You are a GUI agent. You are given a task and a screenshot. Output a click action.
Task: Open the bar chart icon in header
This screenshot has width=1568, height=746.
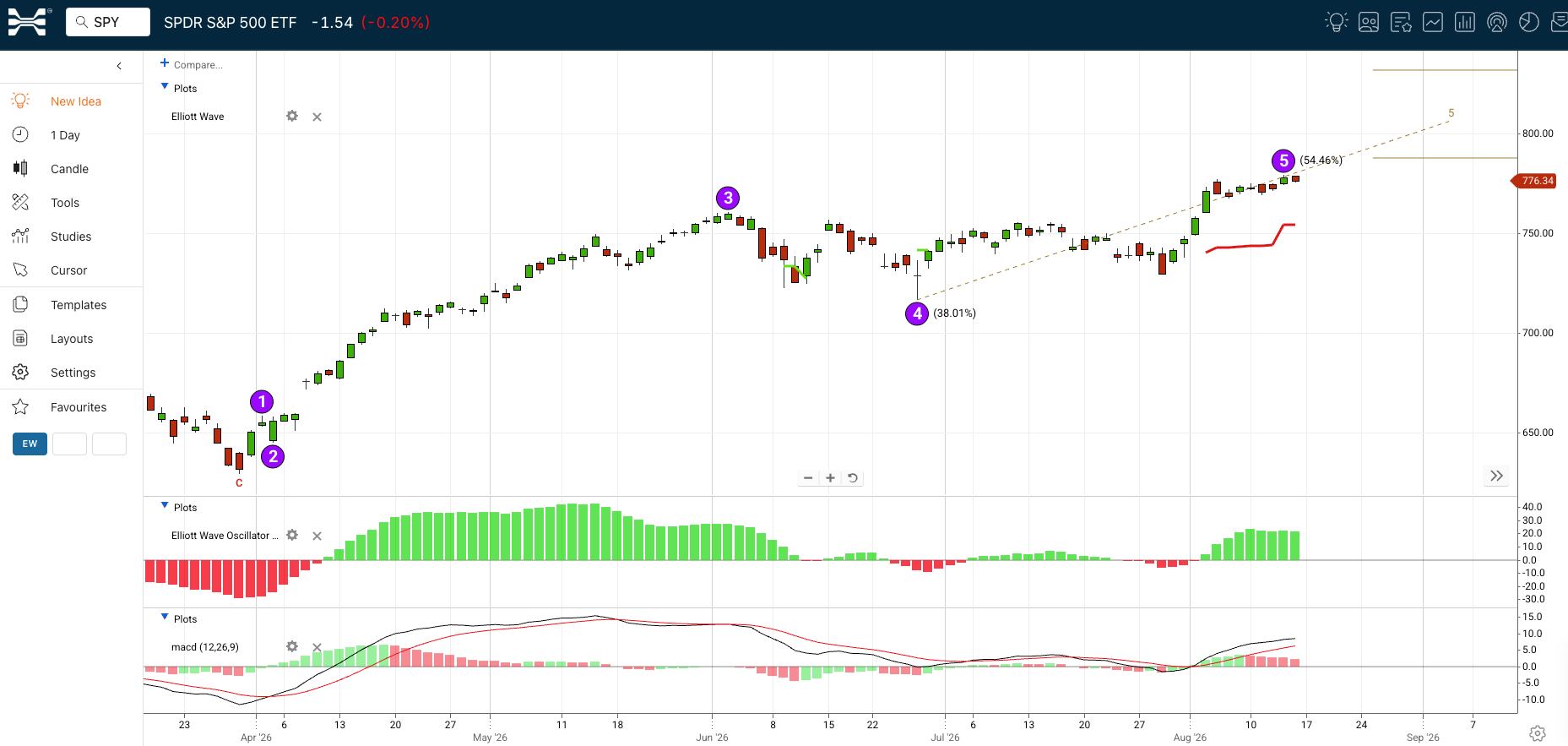(1465, 22)
